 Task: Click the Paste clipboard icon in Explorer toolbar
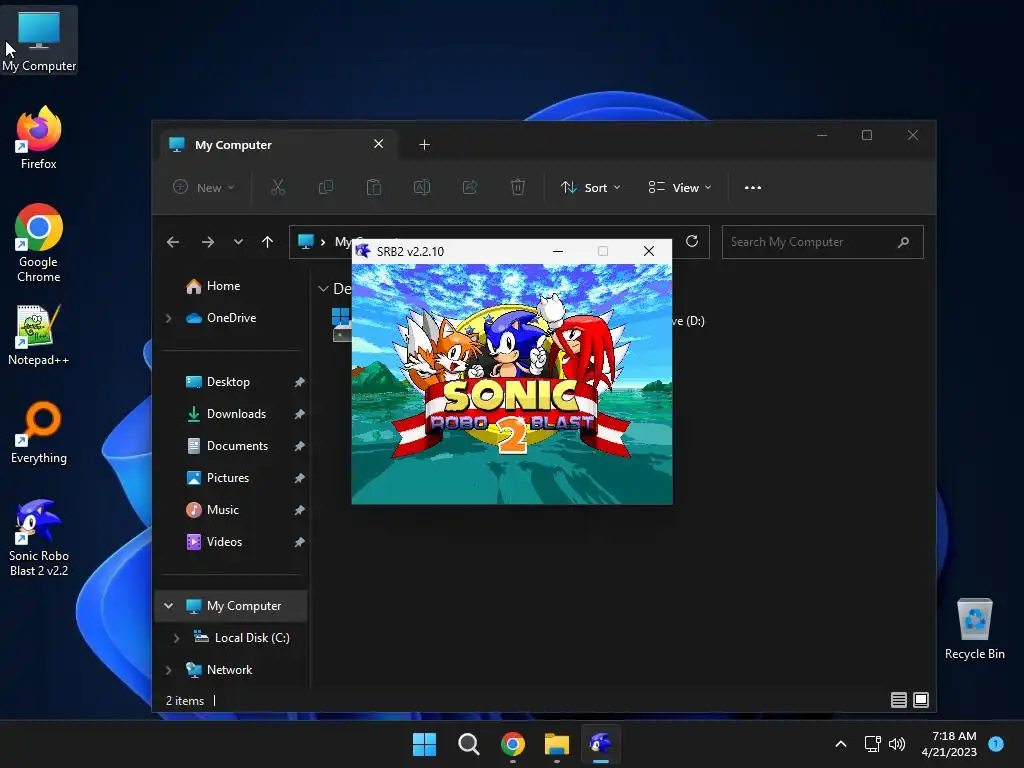pos(374,187)
